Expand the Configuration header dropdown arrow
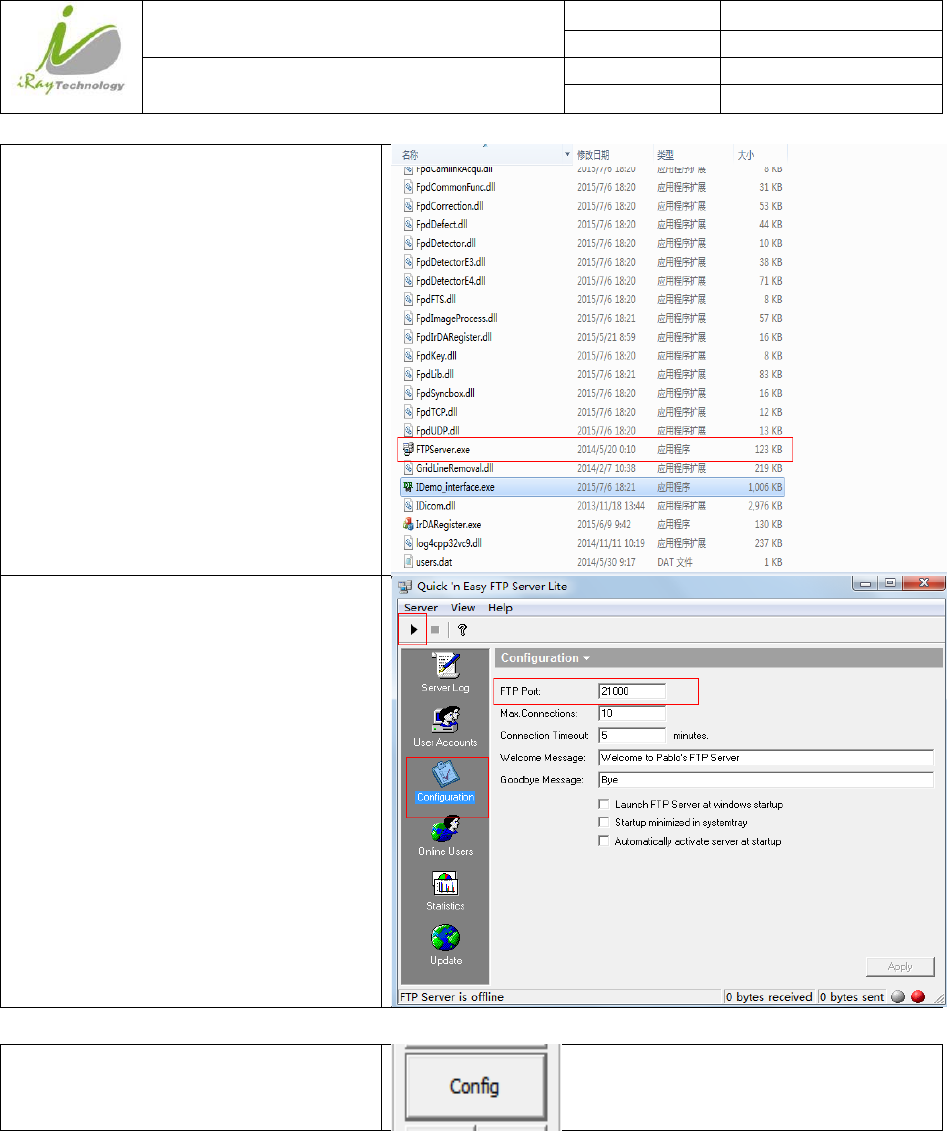Image resolution: width=947 pixels, height=1131 pixels. click(586, 659)
